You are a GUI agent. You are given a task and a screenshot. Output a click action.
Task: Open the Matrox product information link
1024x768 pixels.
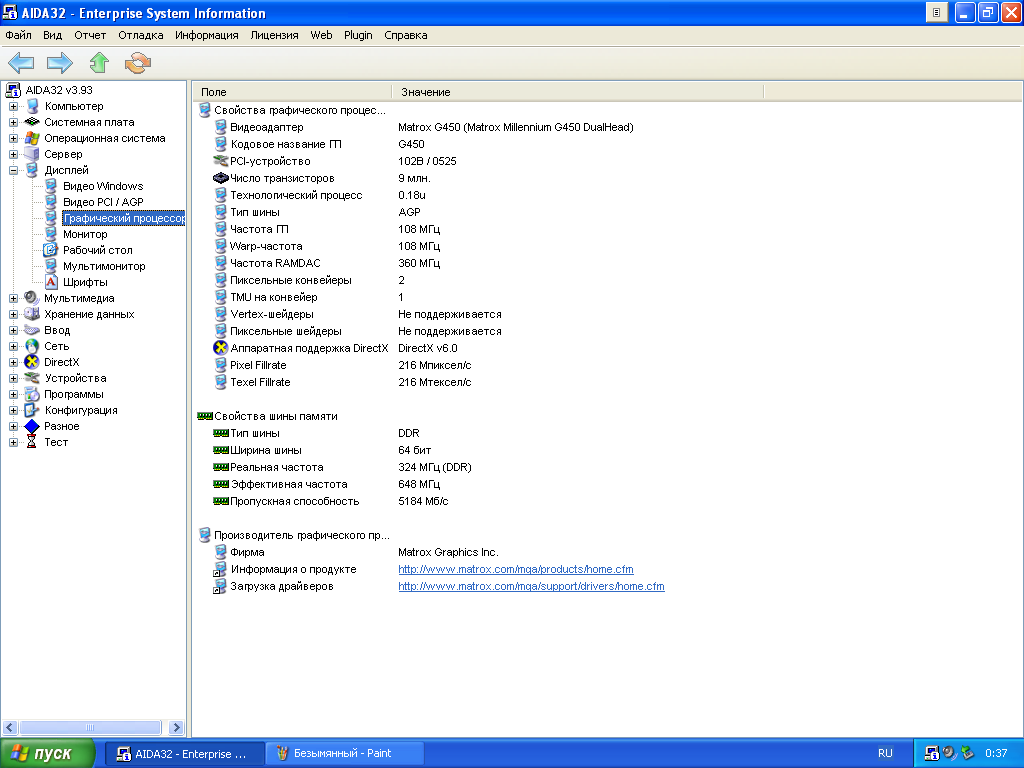(x=515, y=569)
